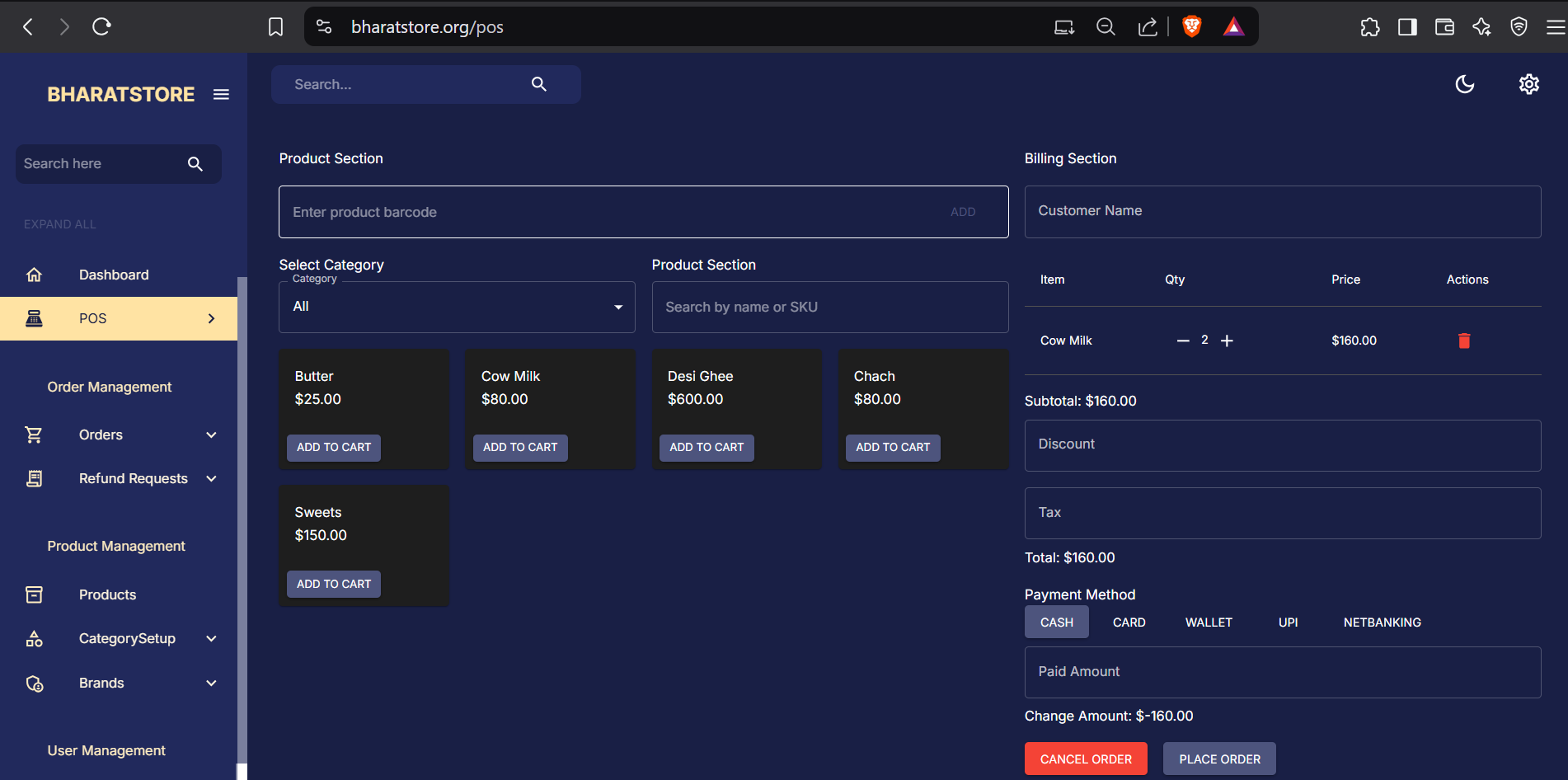Click the POS register icon

pos(34,318)
